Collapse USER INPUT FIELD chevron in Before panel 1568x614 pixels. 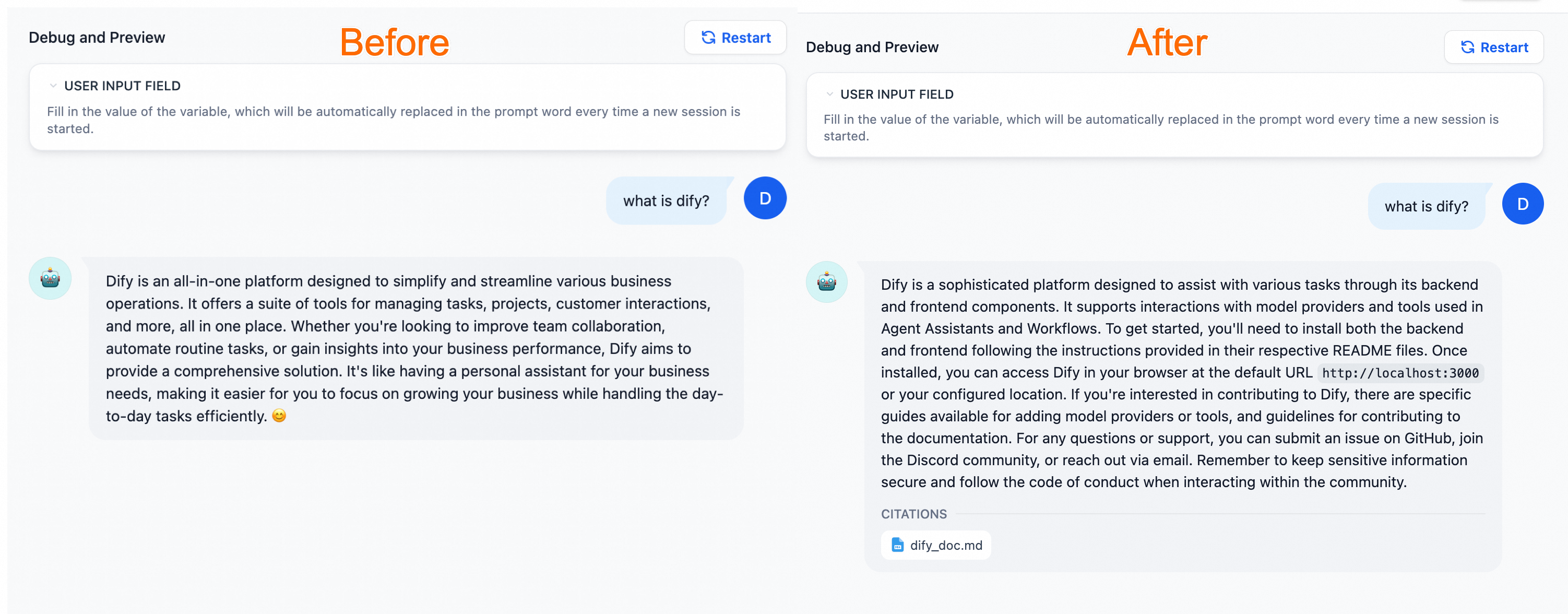[x=53, y=86]
